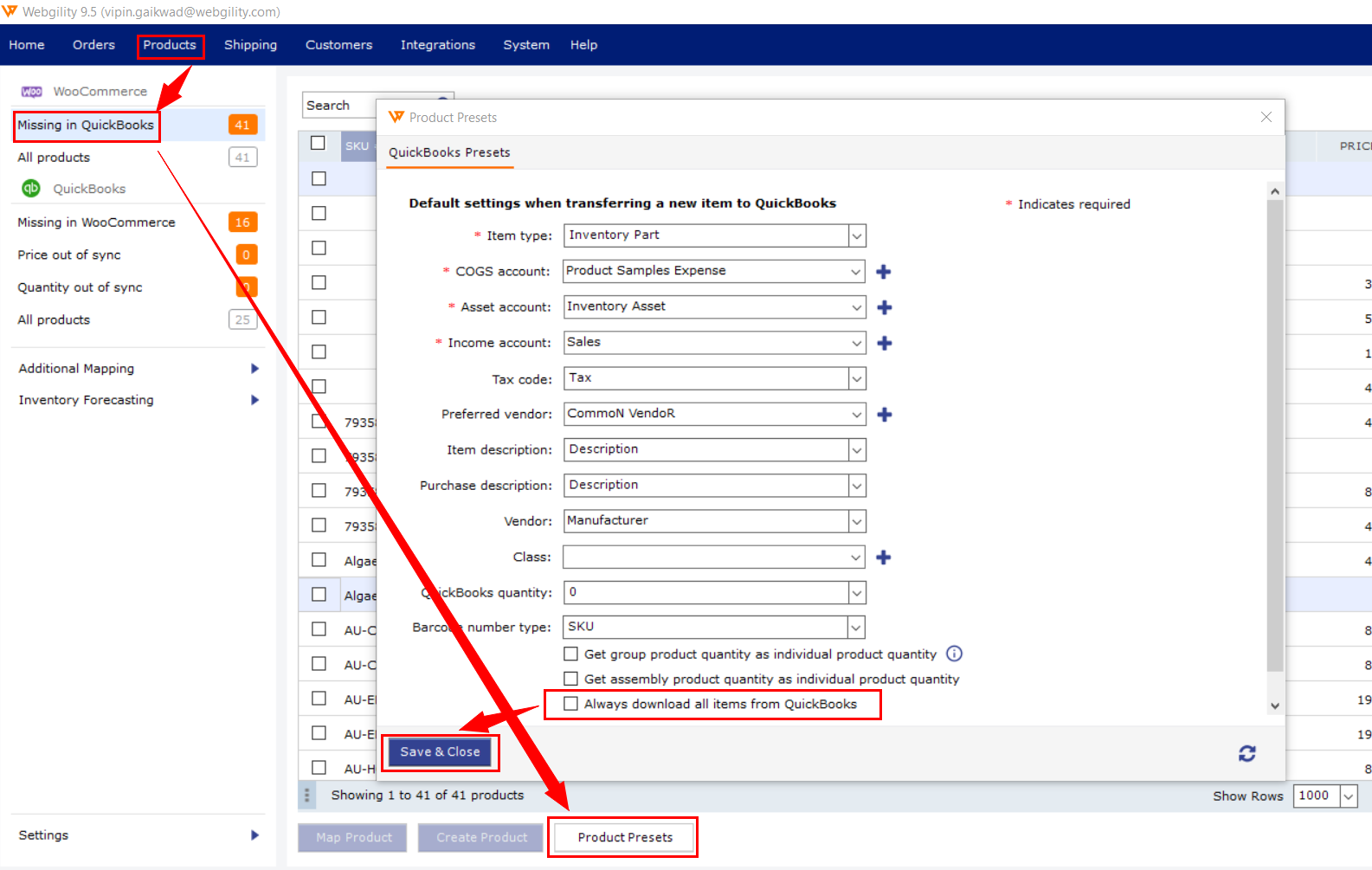
Task: Open the Orders menu
Action: point(93,45)
